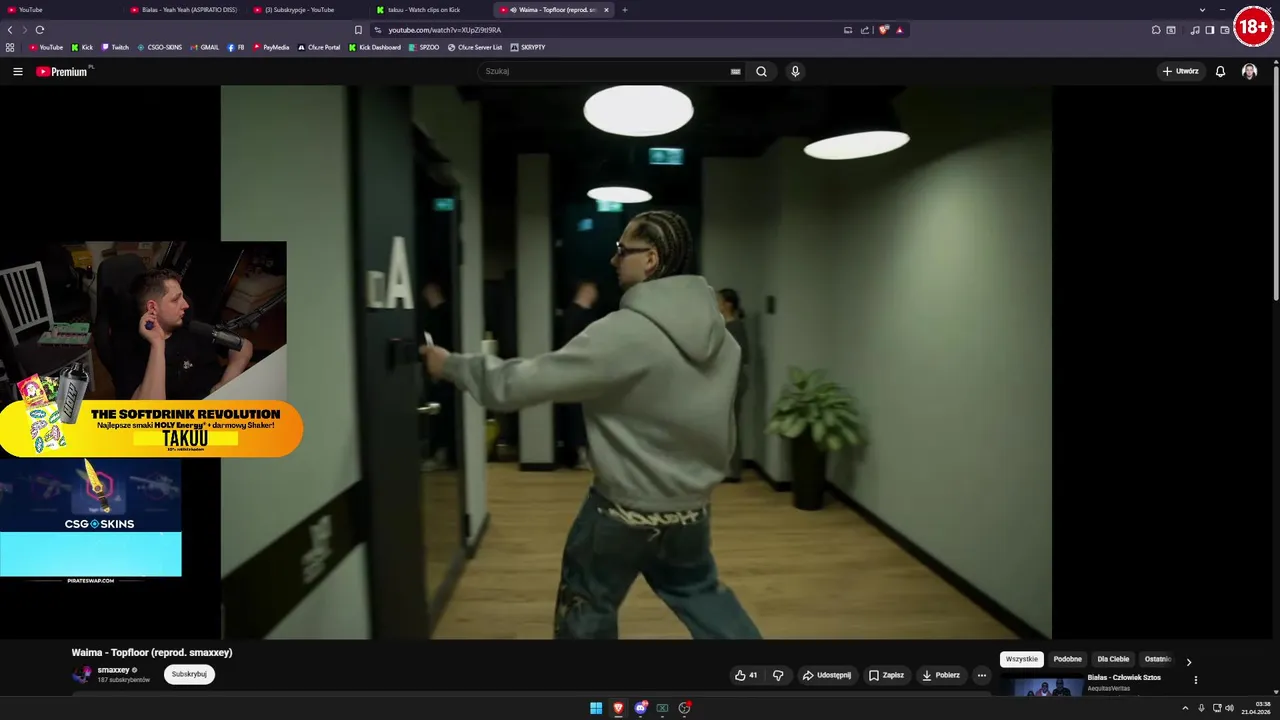Reload the page
This screenshot has height=720, width=1280.
pyautogui.click(x=40, y=30)
